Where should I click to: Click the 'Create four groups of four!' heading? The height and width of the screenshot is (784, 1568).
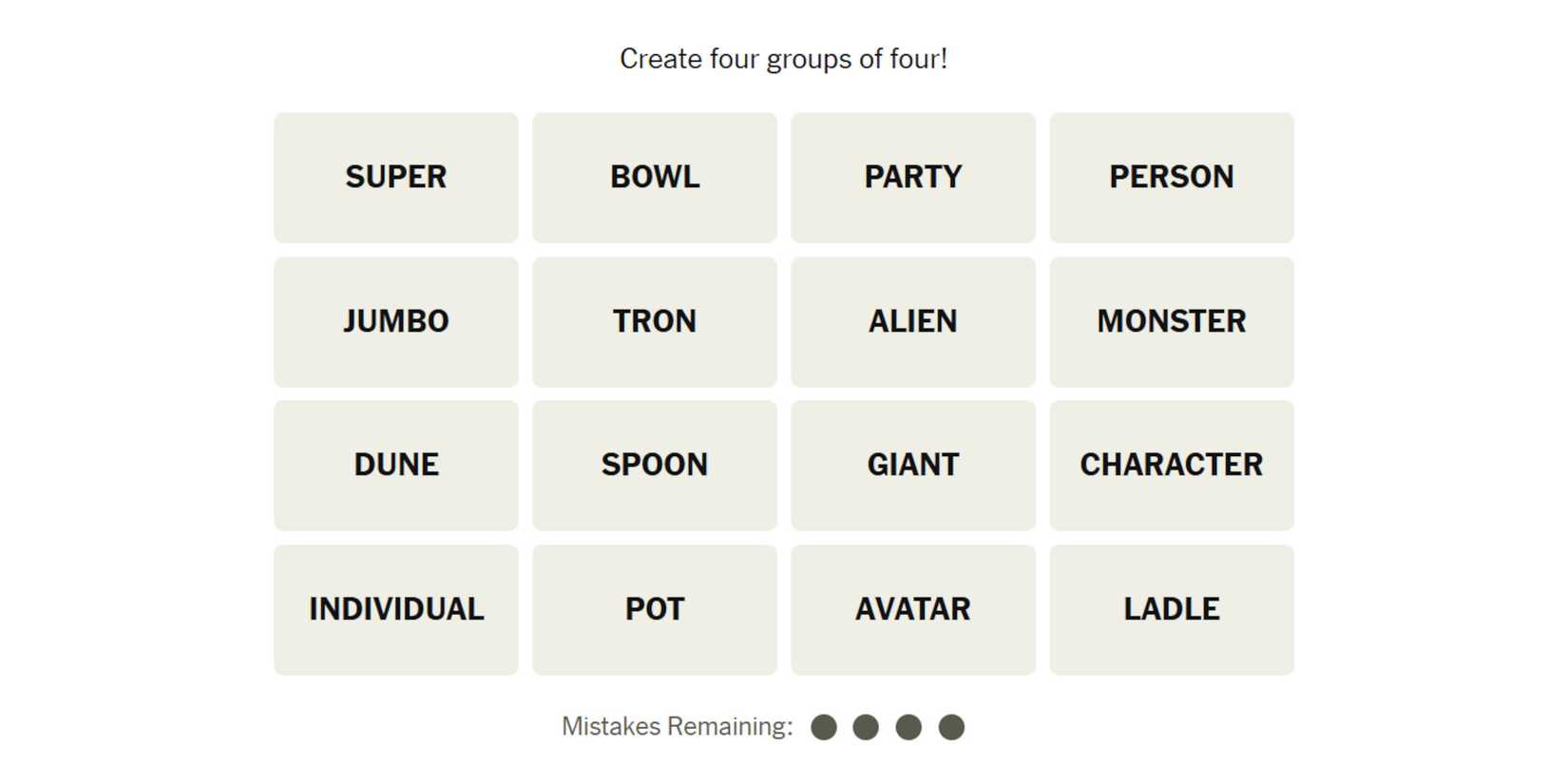tap(783, 59)
